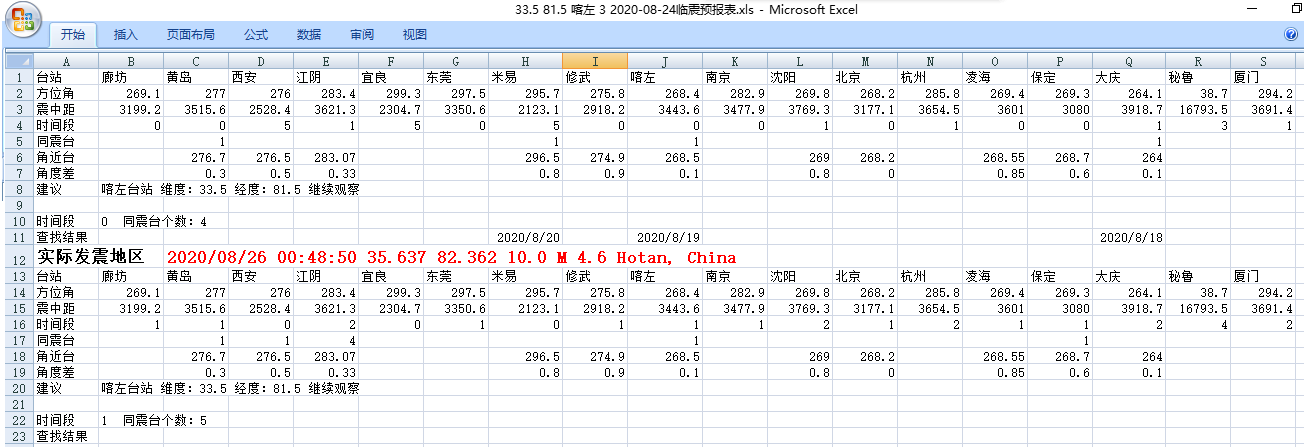Select the column A header
1304x447 pixels.
[x=65, y=61]
